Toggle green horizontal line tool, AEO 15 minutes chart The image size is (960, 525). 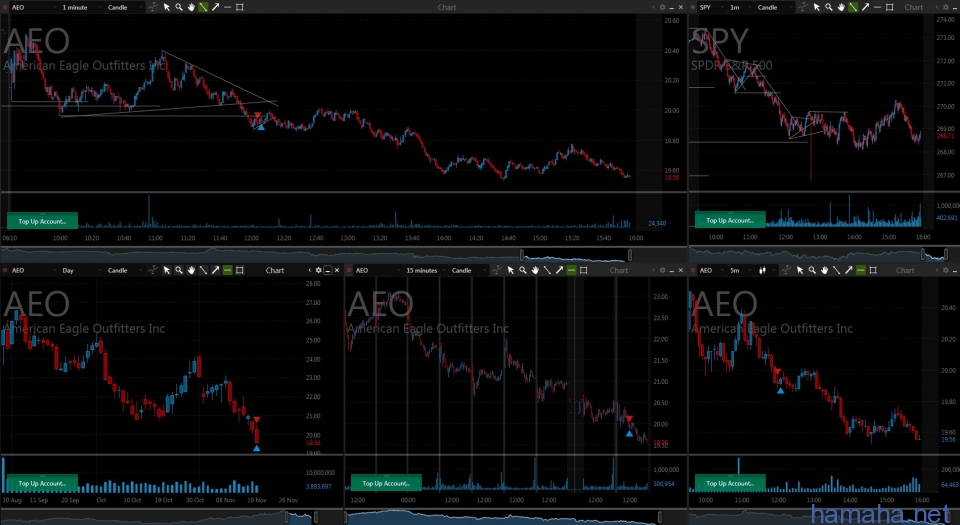(x=571, y=270)
